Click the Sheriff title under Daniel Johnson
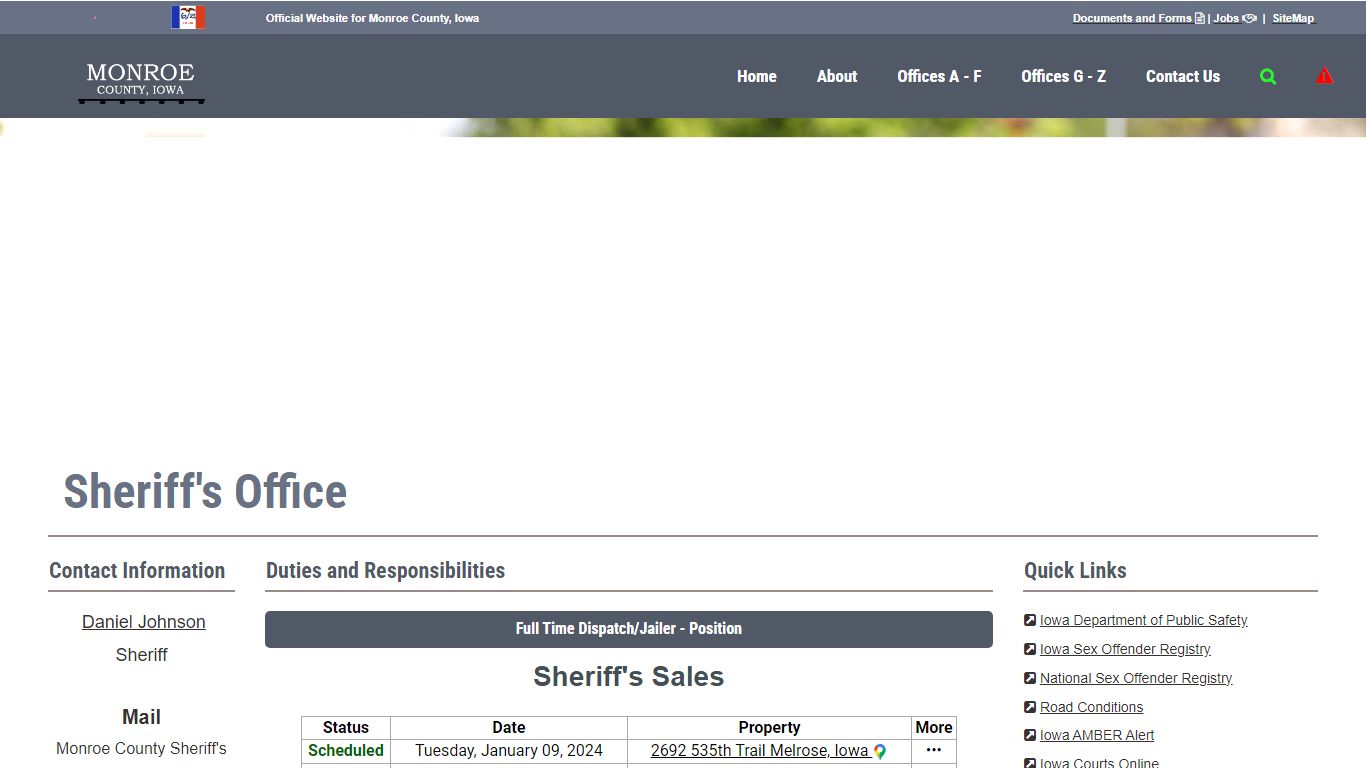Screen dimensions: 1366x768 coord(142,655)
